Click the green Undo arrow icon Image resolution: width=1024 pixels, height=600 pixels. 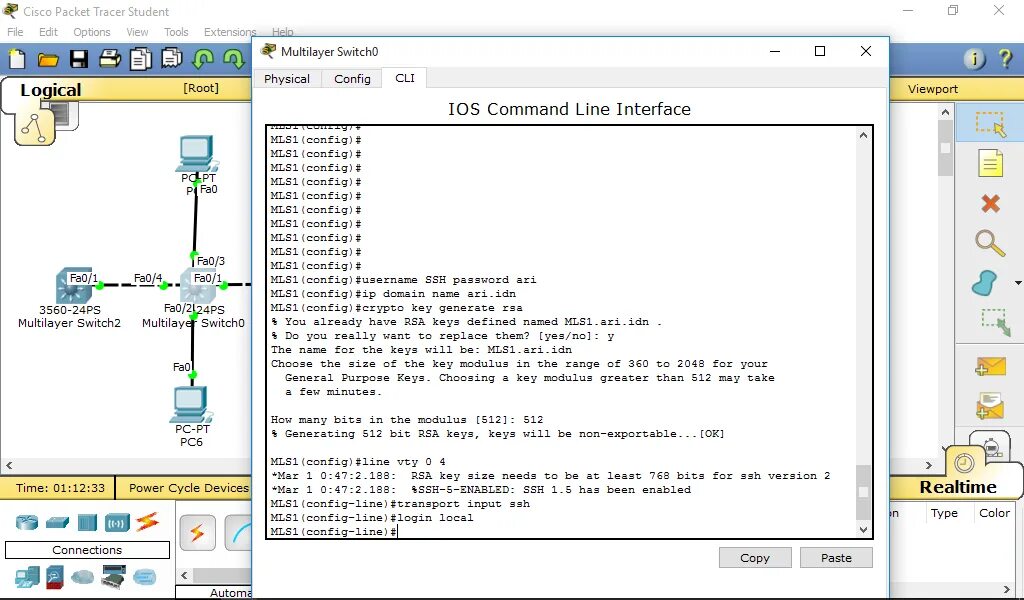click(x=202, y=59)
